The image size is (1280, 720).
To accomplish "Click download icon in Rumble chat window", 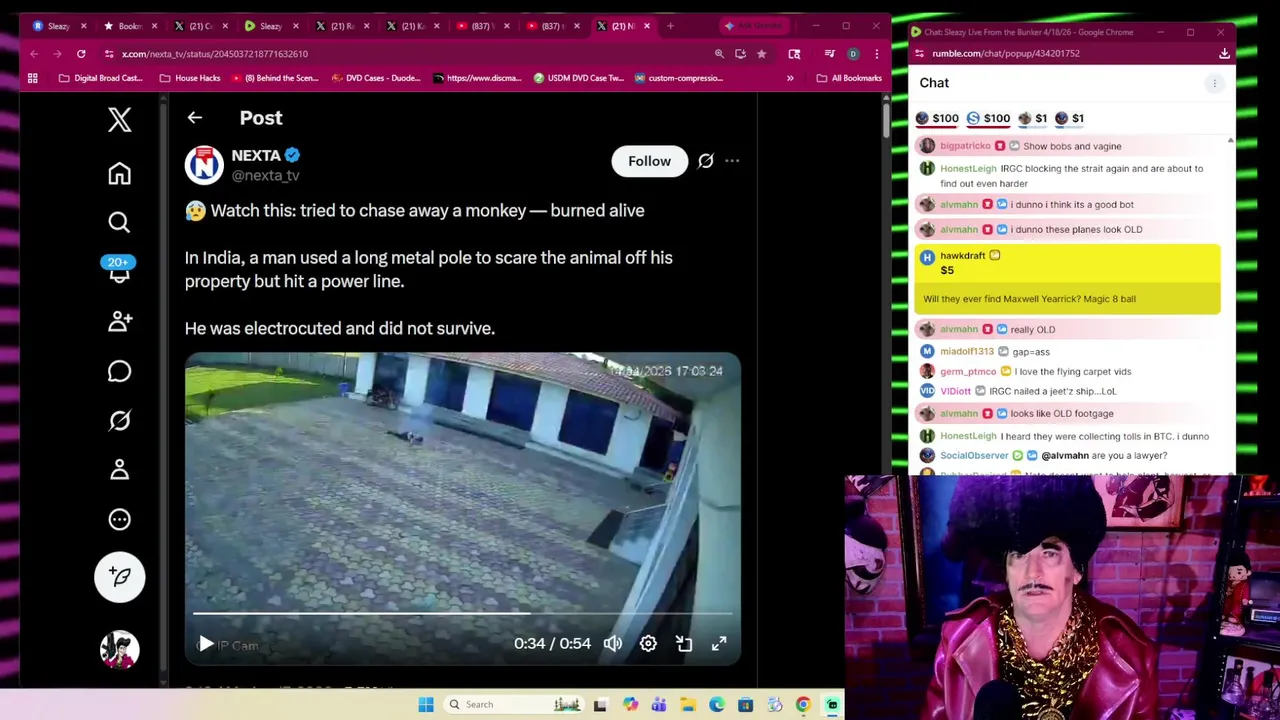I will coord(1224,54).
